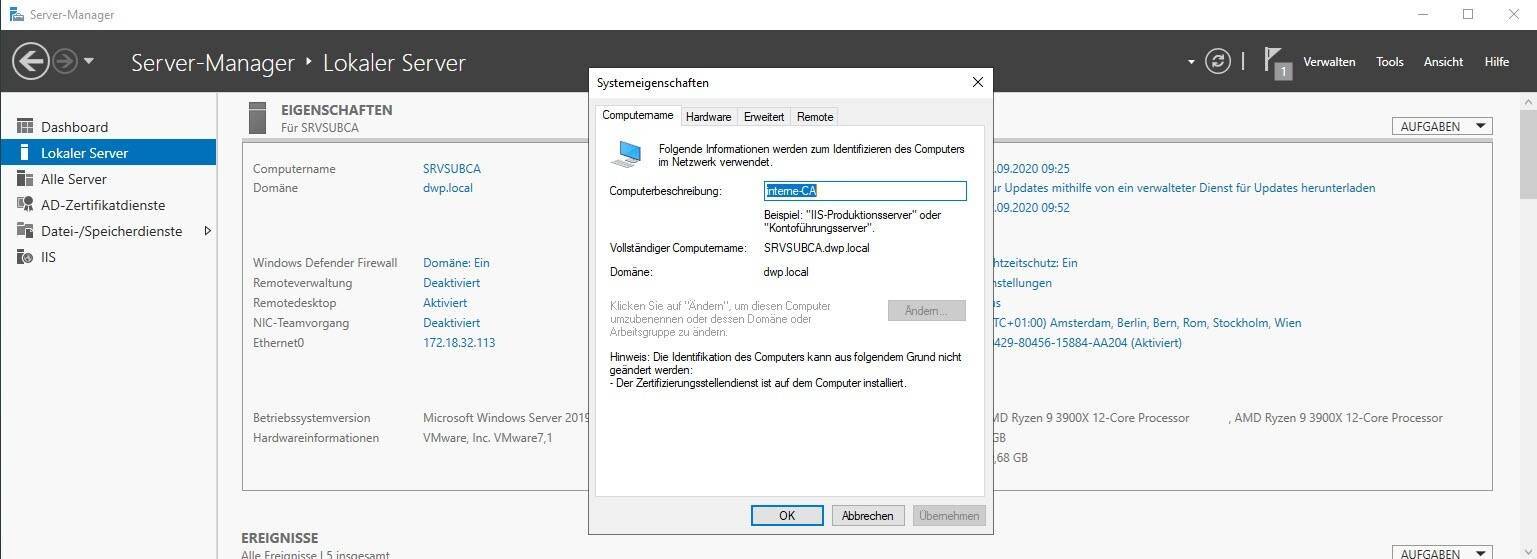Image resolution: width=1537 pixels, height=559 pixels.
Task: Open the AUFGABEN dropdown for Eigenschaften
Action: pyautogui.click(x=1441, y=127)
